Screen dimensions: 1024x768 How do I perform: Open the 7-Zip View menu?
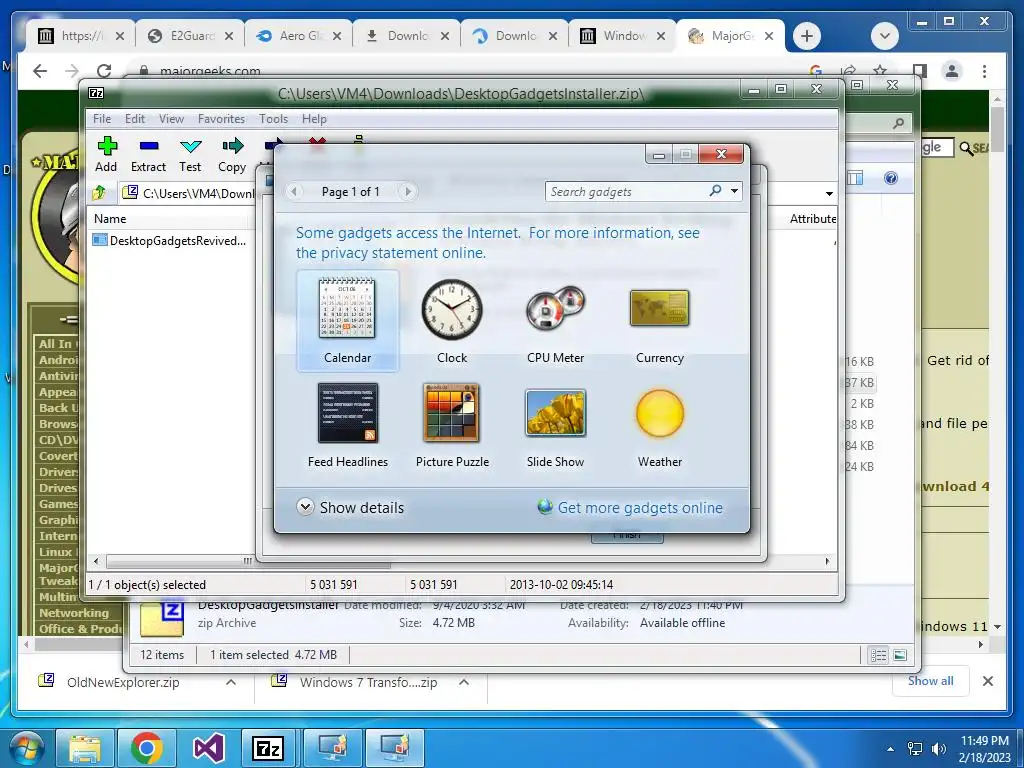tap(171, 119)
